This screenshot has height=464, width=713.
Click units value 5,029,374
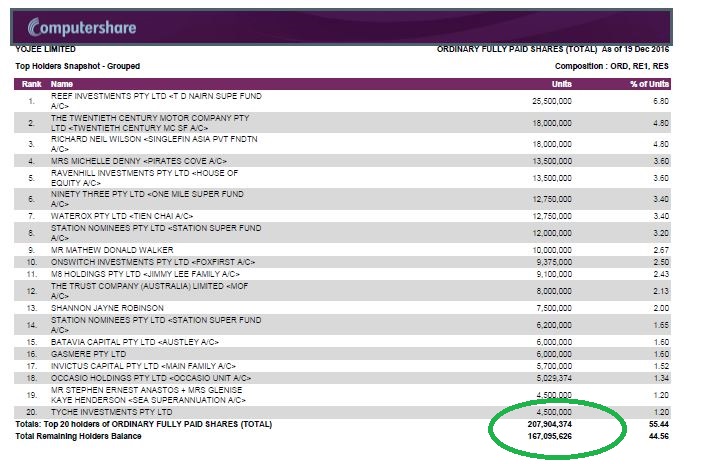[x=554, y=378]
